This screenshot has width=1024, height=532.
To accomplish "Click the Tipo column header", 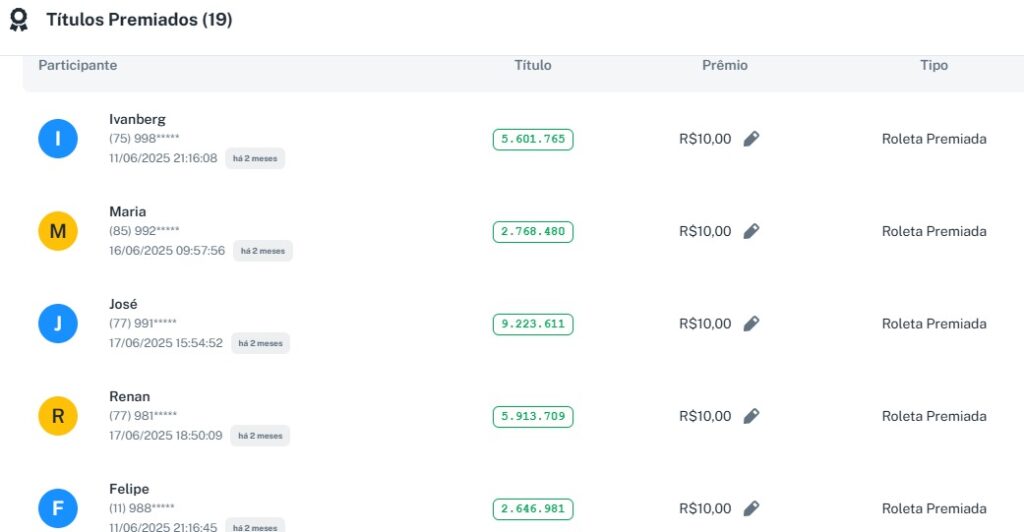I will pyautogui.click(x=934, y=66).
